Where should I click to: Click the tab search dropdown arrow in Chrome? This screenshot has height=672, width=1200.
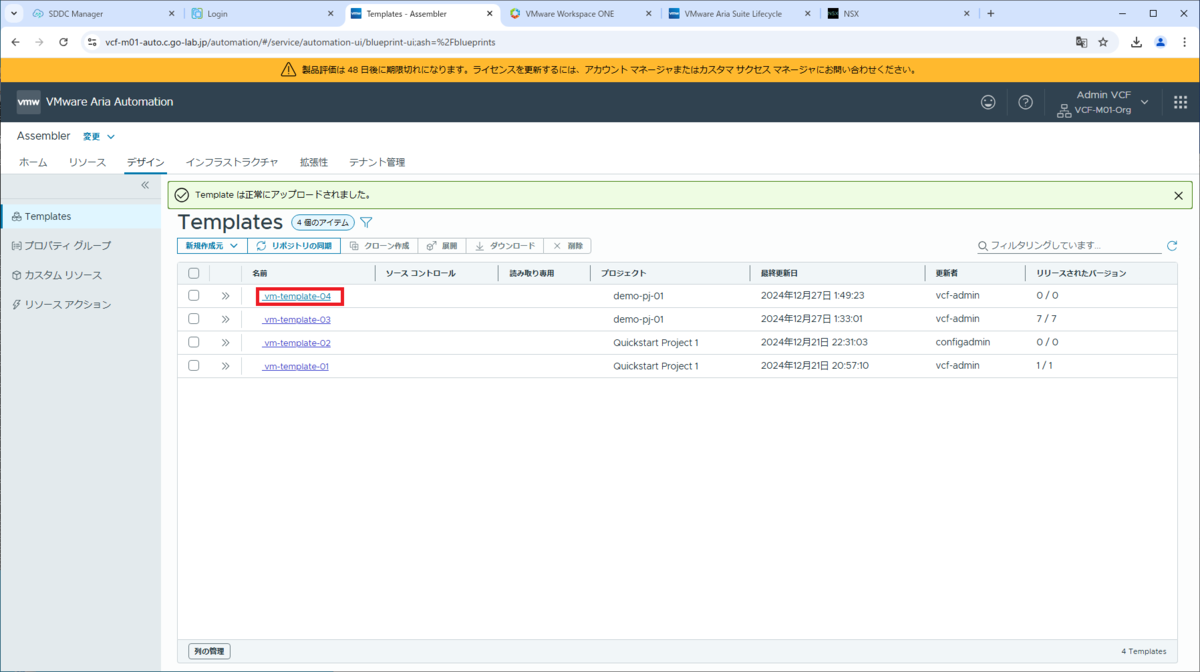click(x=14, y=14)
